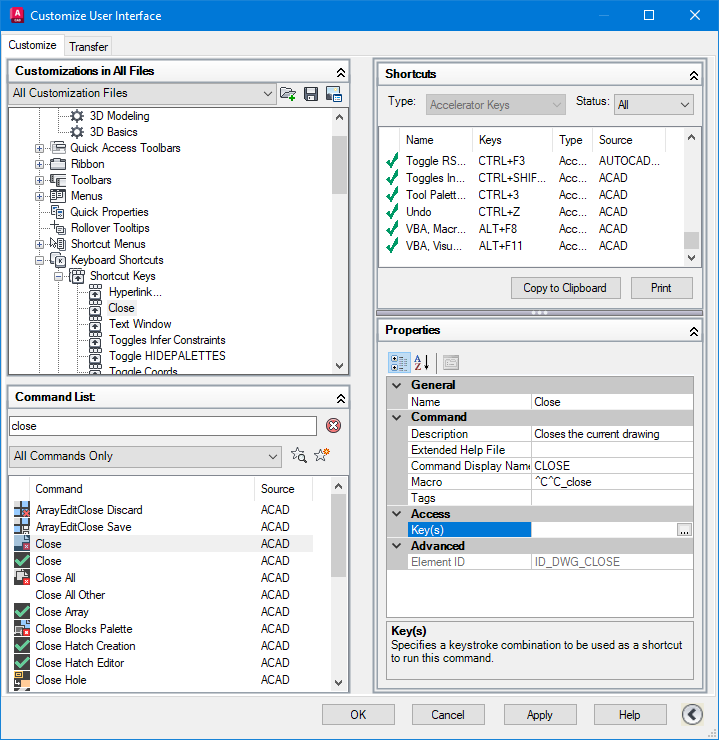This screenshot has height=740, width=719.
Task: Click the property pages icon in Properties toolbar
Action: 451,363
